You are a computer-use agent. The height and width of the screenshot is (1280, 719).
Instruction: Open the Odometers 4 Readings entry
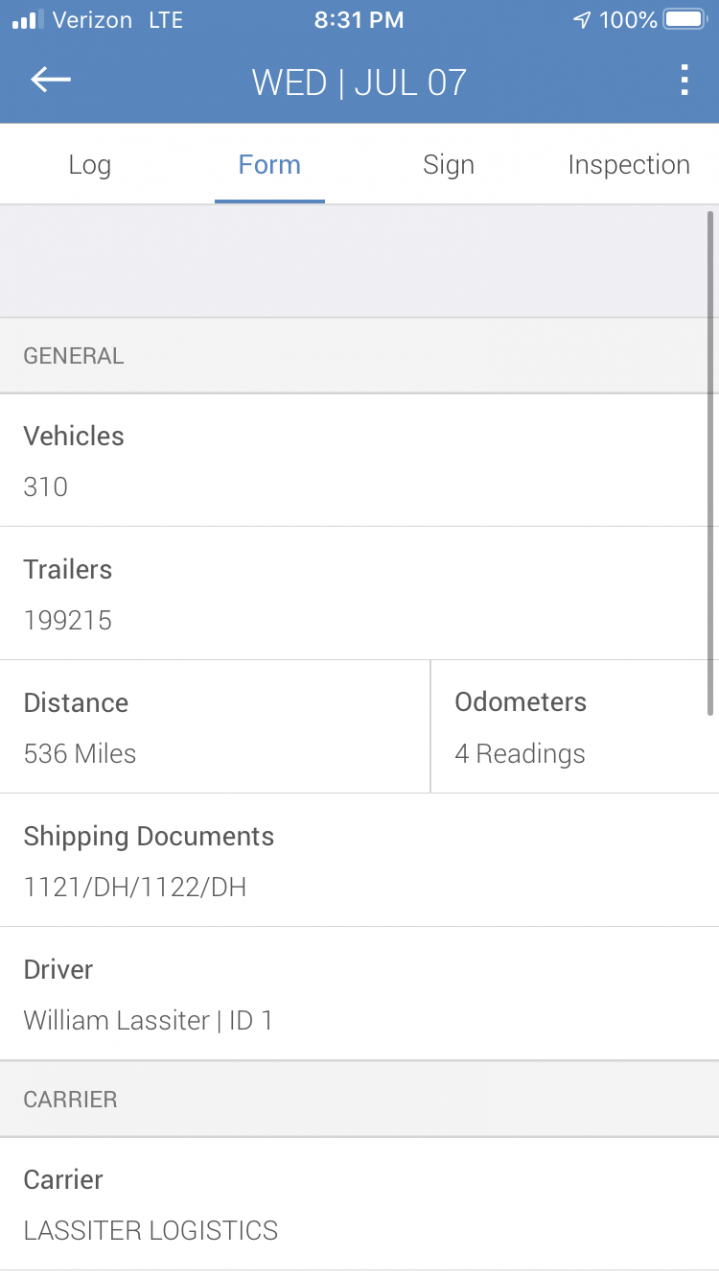point(574,727)
